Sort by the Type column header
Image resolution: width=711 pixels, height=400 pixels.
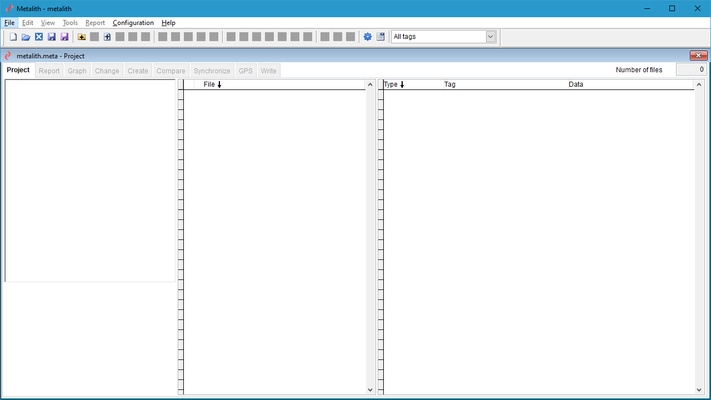pos(394,84)
